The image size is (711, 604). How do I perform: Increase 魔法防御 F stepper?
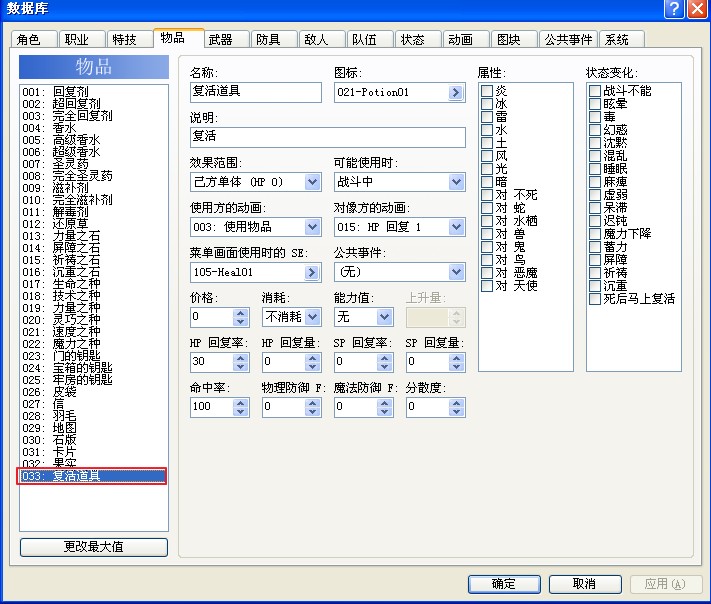tap(385, 403)
